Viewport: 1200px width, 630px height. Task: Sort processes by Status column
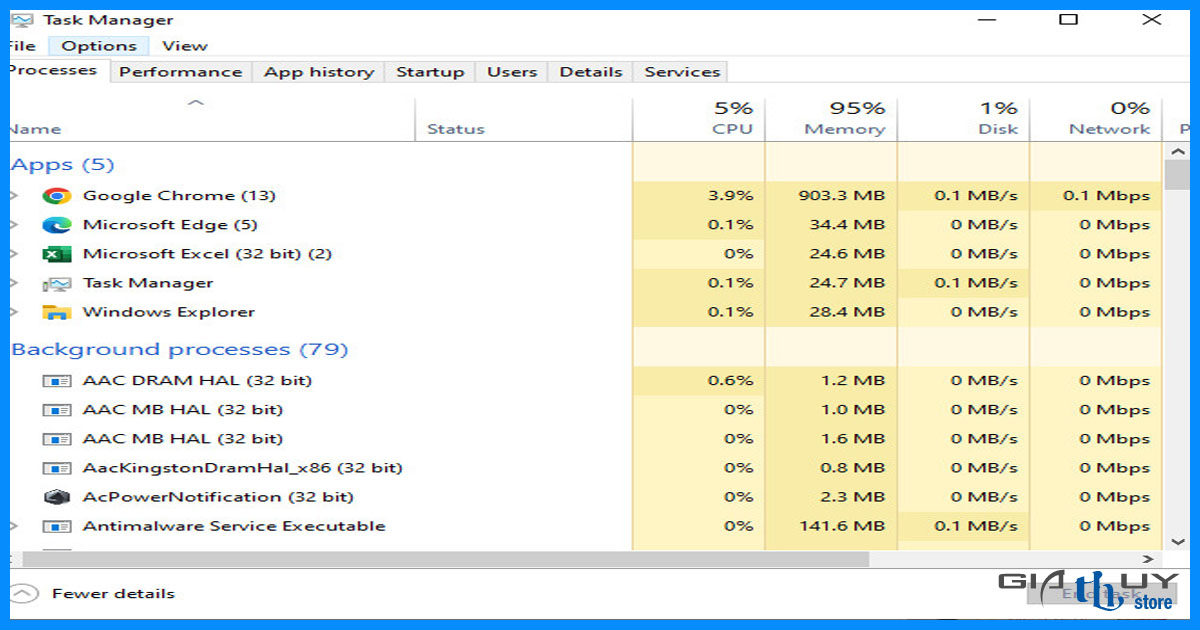pos(524,120)
